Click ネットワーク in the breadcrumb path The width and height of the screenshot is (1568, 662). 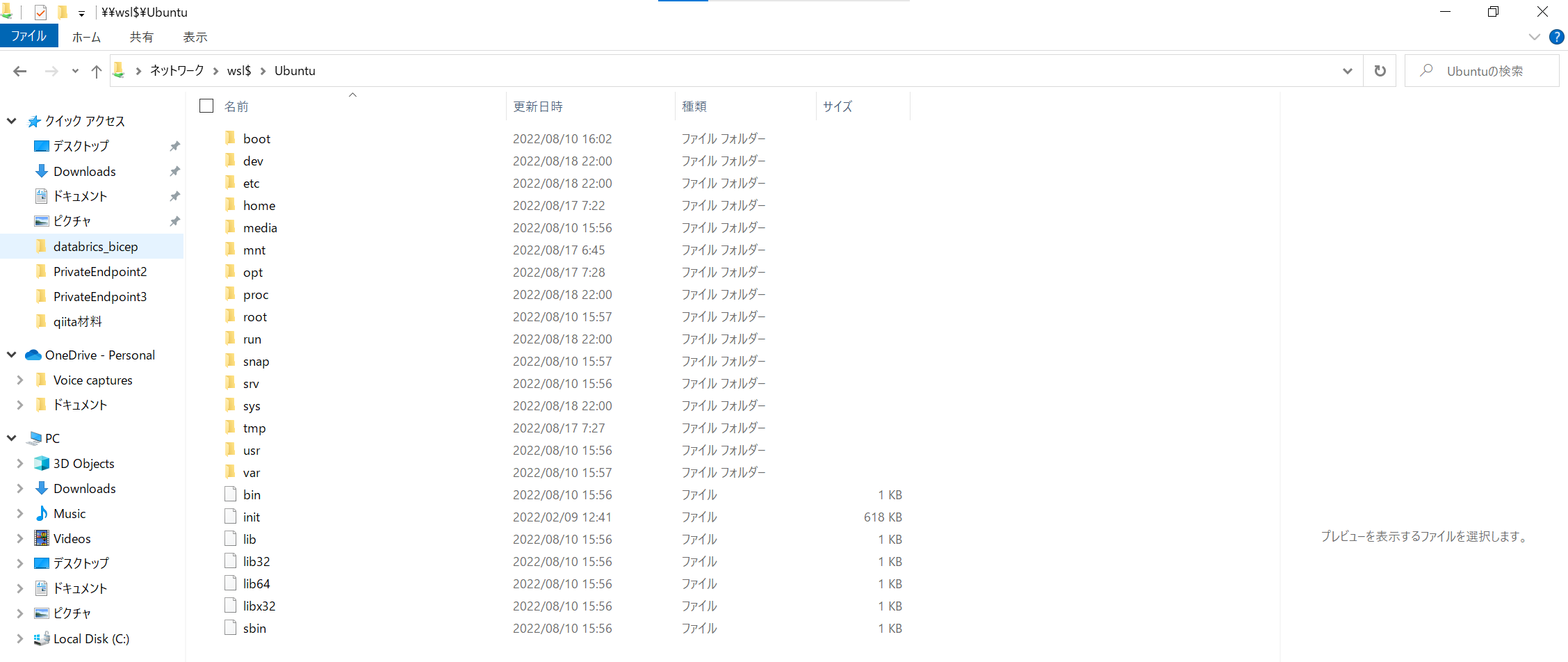(177, 70)
